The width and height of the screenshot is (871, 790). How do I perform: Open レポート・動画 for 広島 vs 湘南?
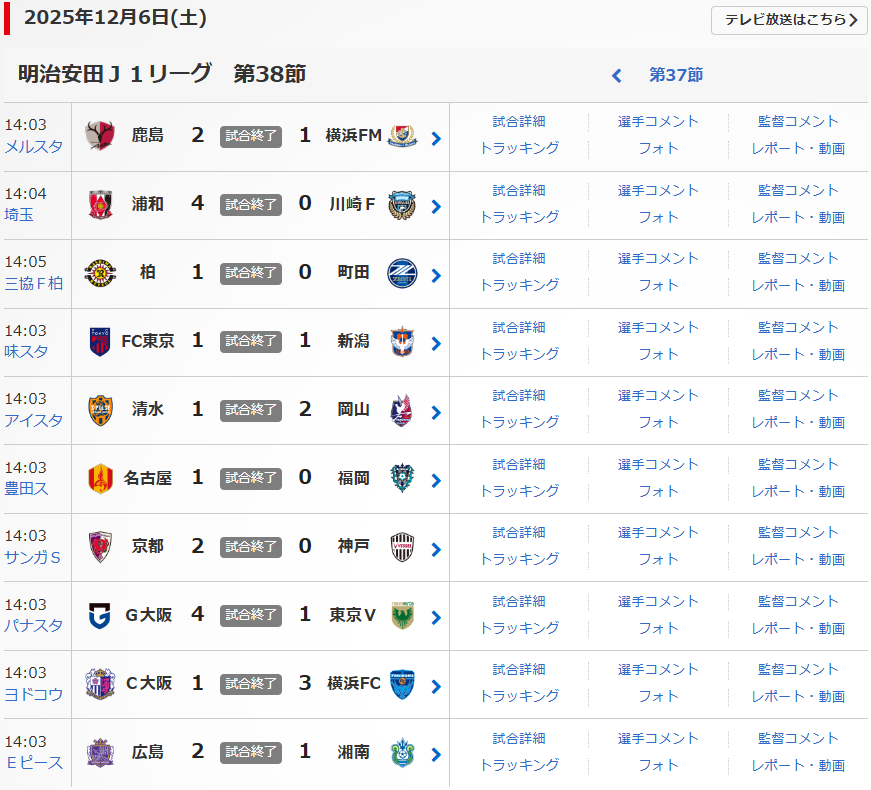(x=798, y=765)
